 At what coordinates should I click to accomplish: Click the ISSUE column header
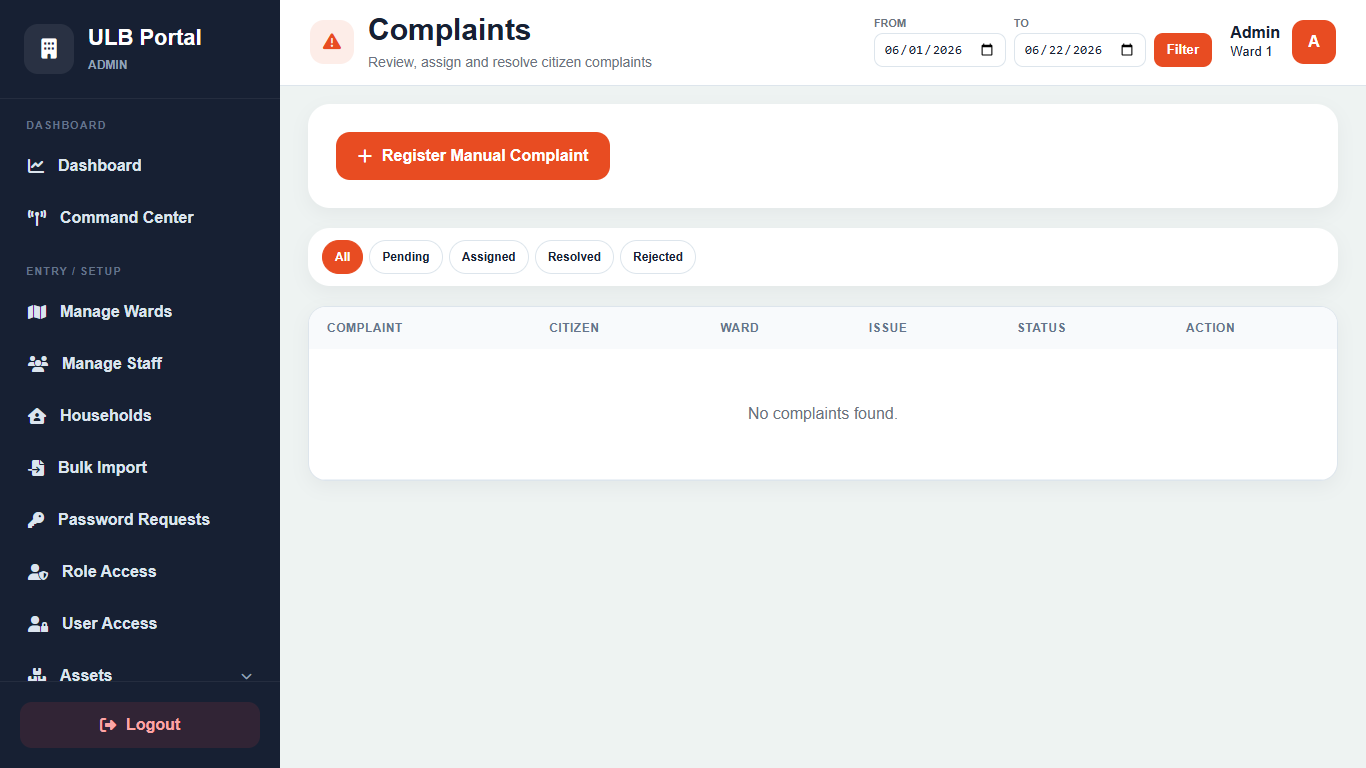click(x=888, y=328)
